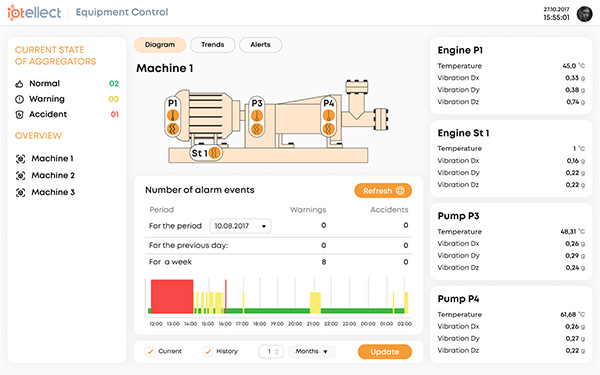Open Machine 3 in overview
Screen dimensions: 600x375
(x=53, y=192)
